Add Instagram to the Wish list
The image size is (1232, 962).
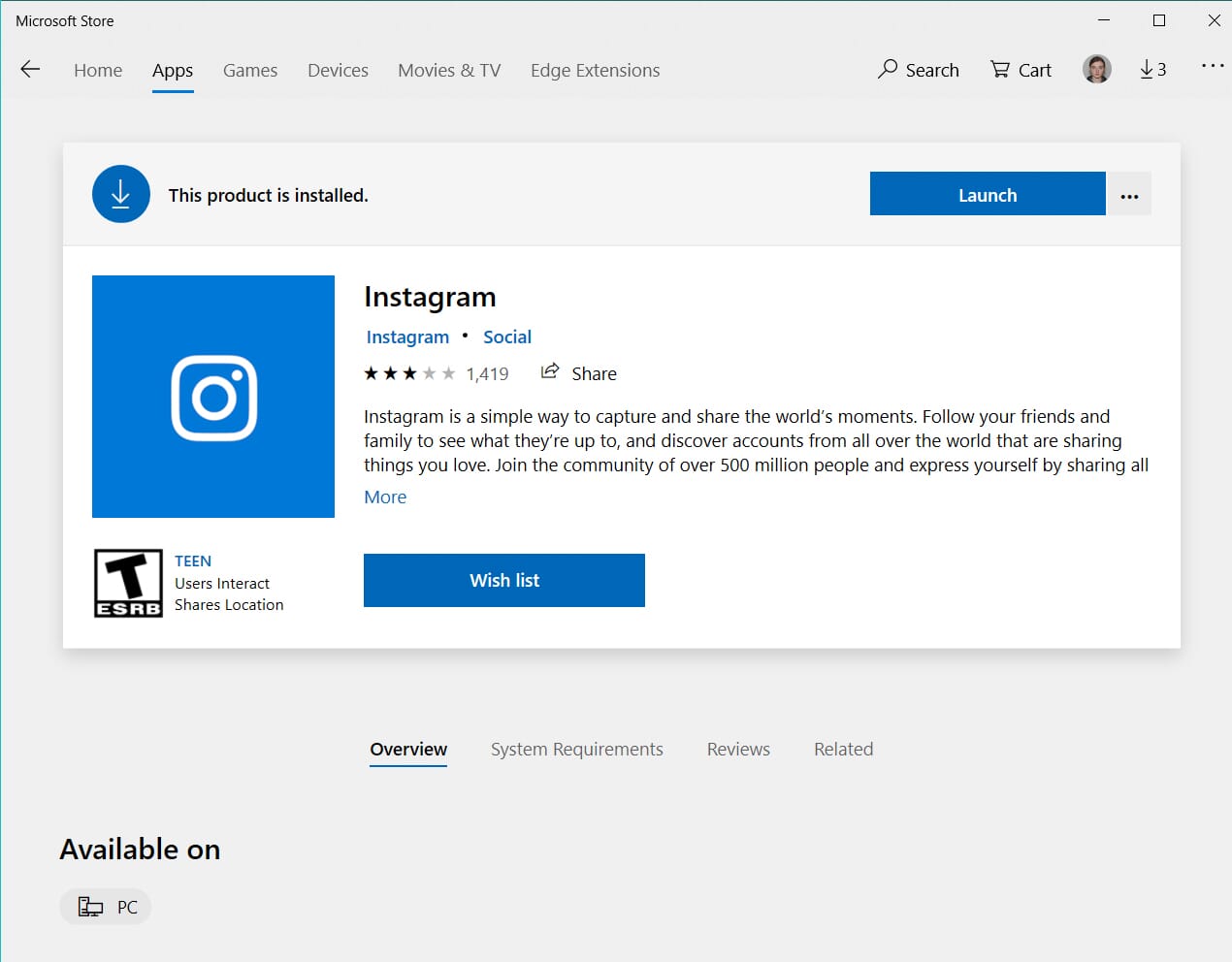point(504,580)
